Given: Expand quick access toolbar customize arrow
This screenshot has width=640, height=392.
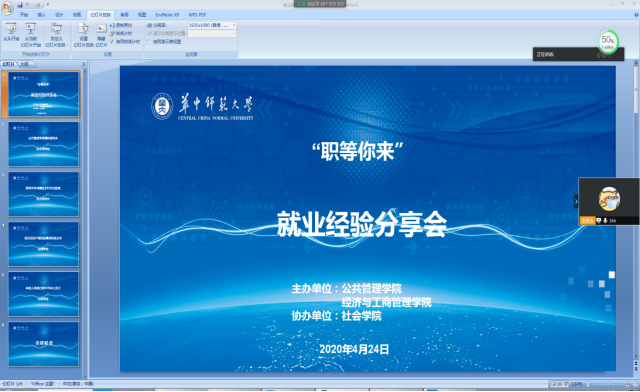Looking at the screenshot, I should coord(48,5).
